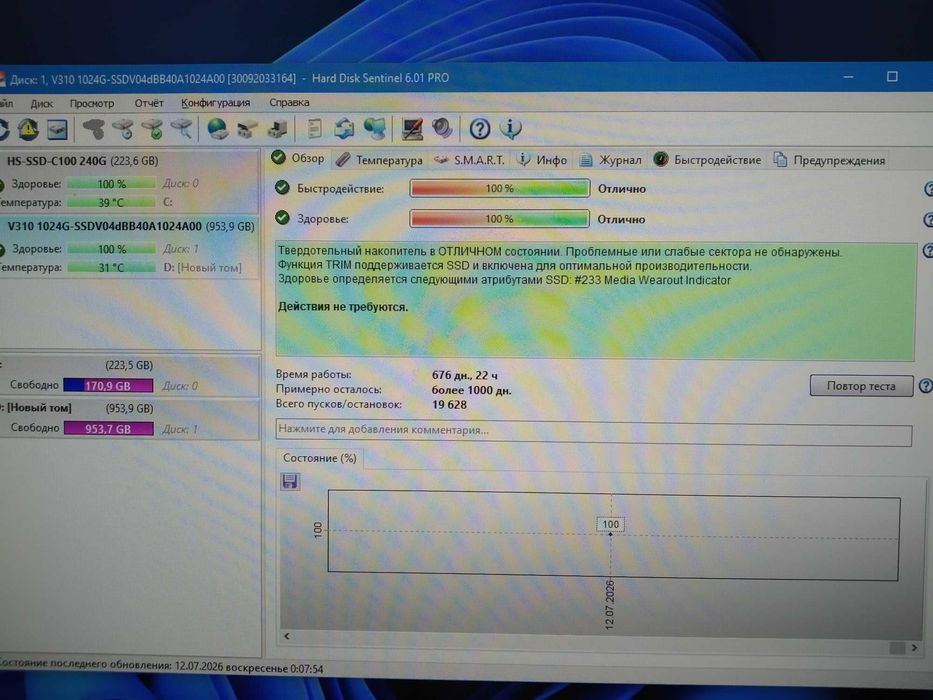Switch to the Температура tab

click(x=378, y=160)
